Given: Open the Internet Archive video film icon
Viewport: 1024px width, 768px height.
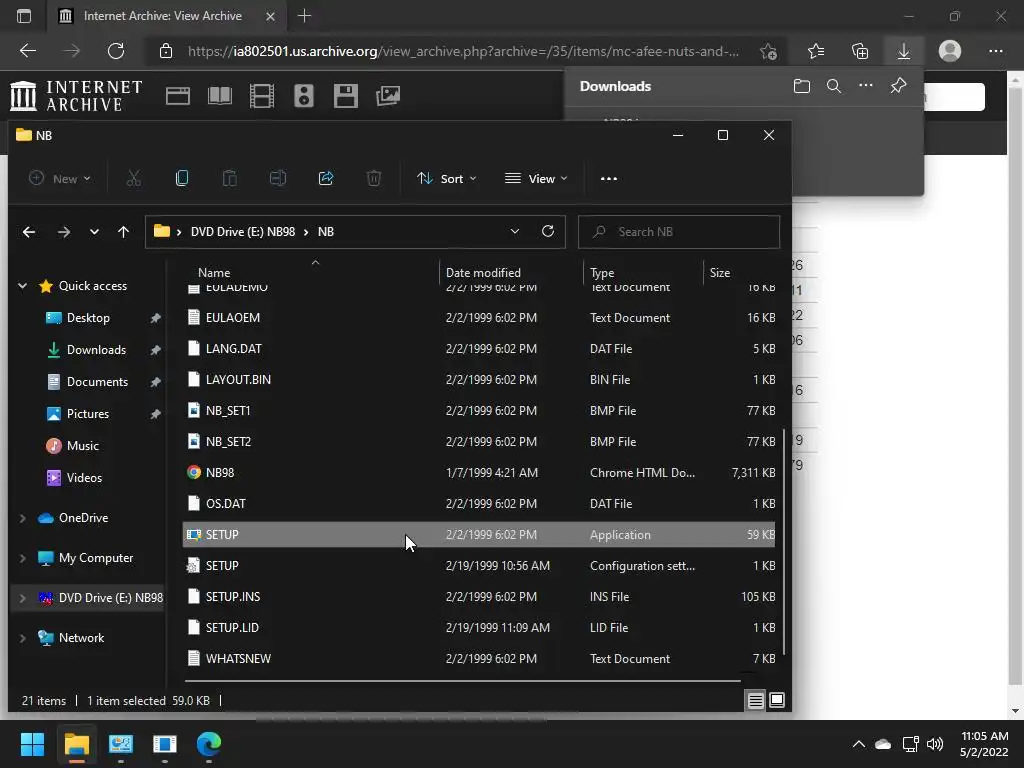Looking at the screenshot, I should click(262, 96).
